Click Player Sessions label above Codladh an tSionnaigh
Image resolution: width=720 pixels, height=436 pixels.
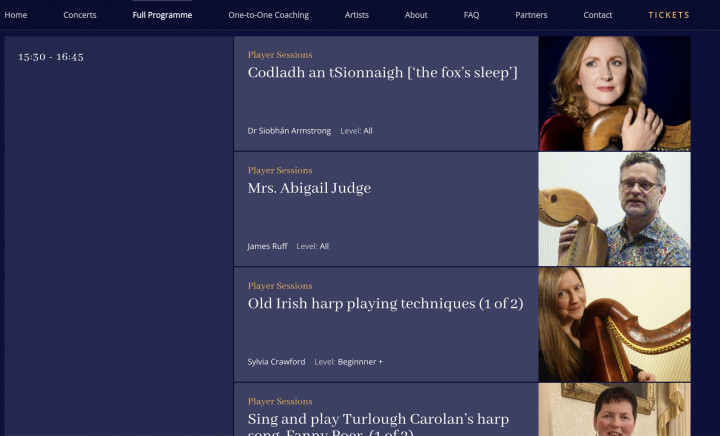[x=280, y=55]
